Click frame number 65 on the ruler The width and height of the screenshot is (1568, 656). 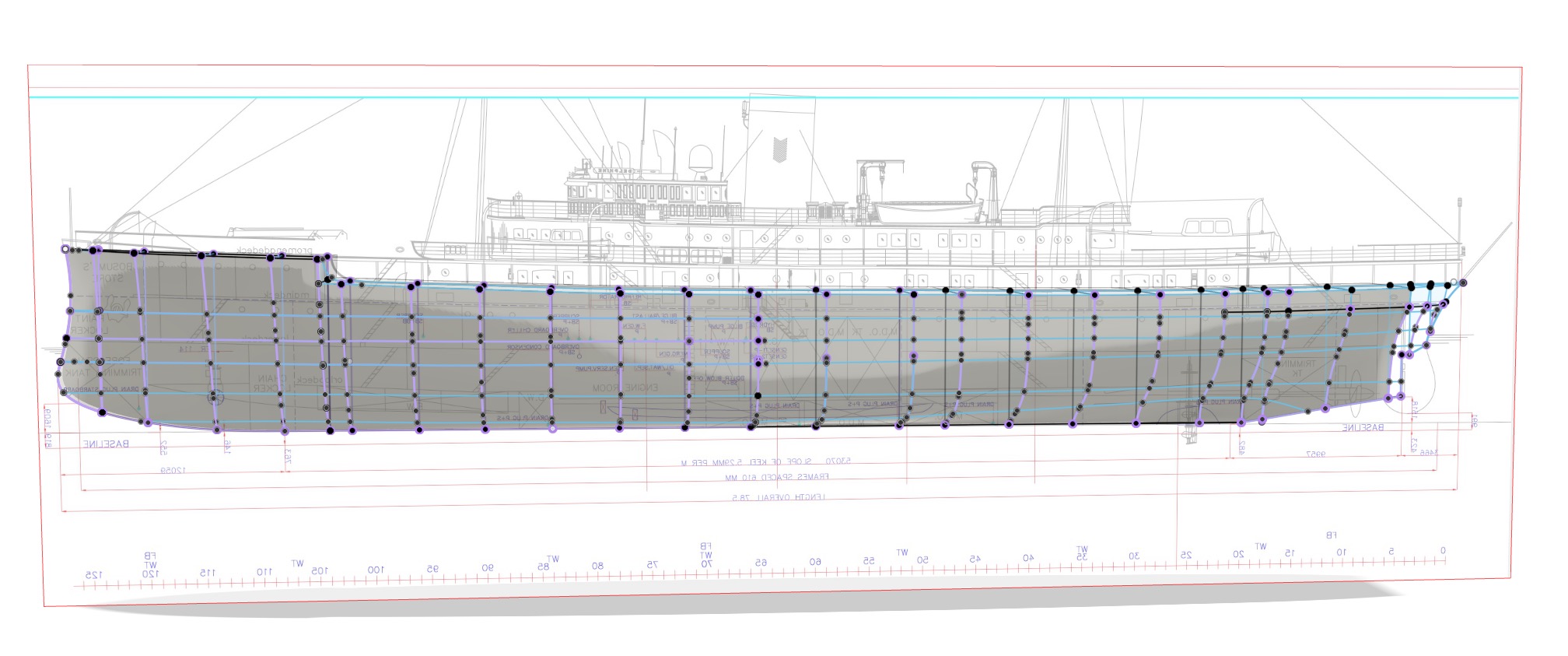[761, 563]
